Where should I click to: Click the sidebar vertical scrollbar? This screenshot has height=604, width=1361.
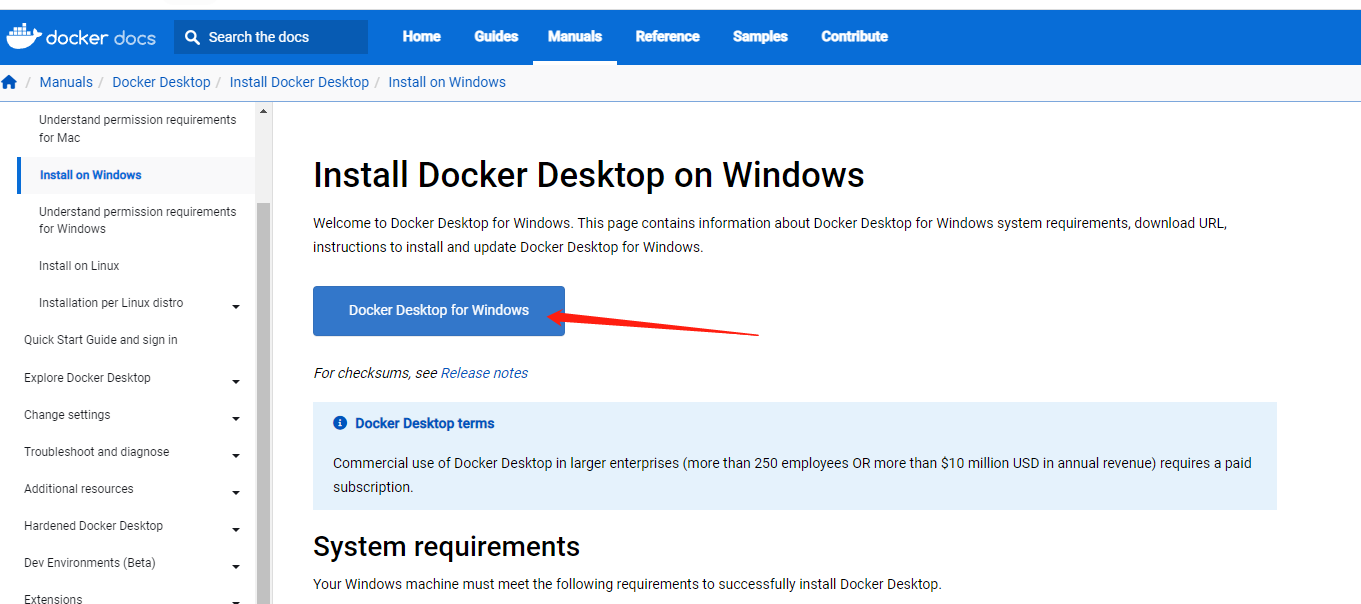tap(264, 400)
